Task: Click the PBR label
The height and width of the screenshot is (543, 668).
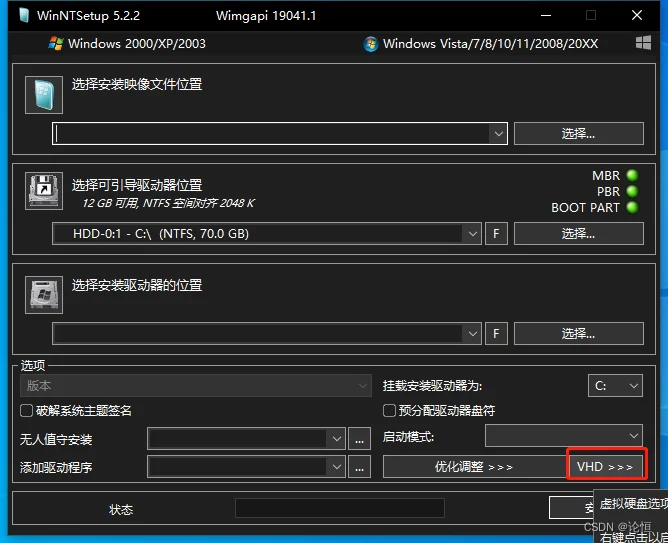Action: 608,192
